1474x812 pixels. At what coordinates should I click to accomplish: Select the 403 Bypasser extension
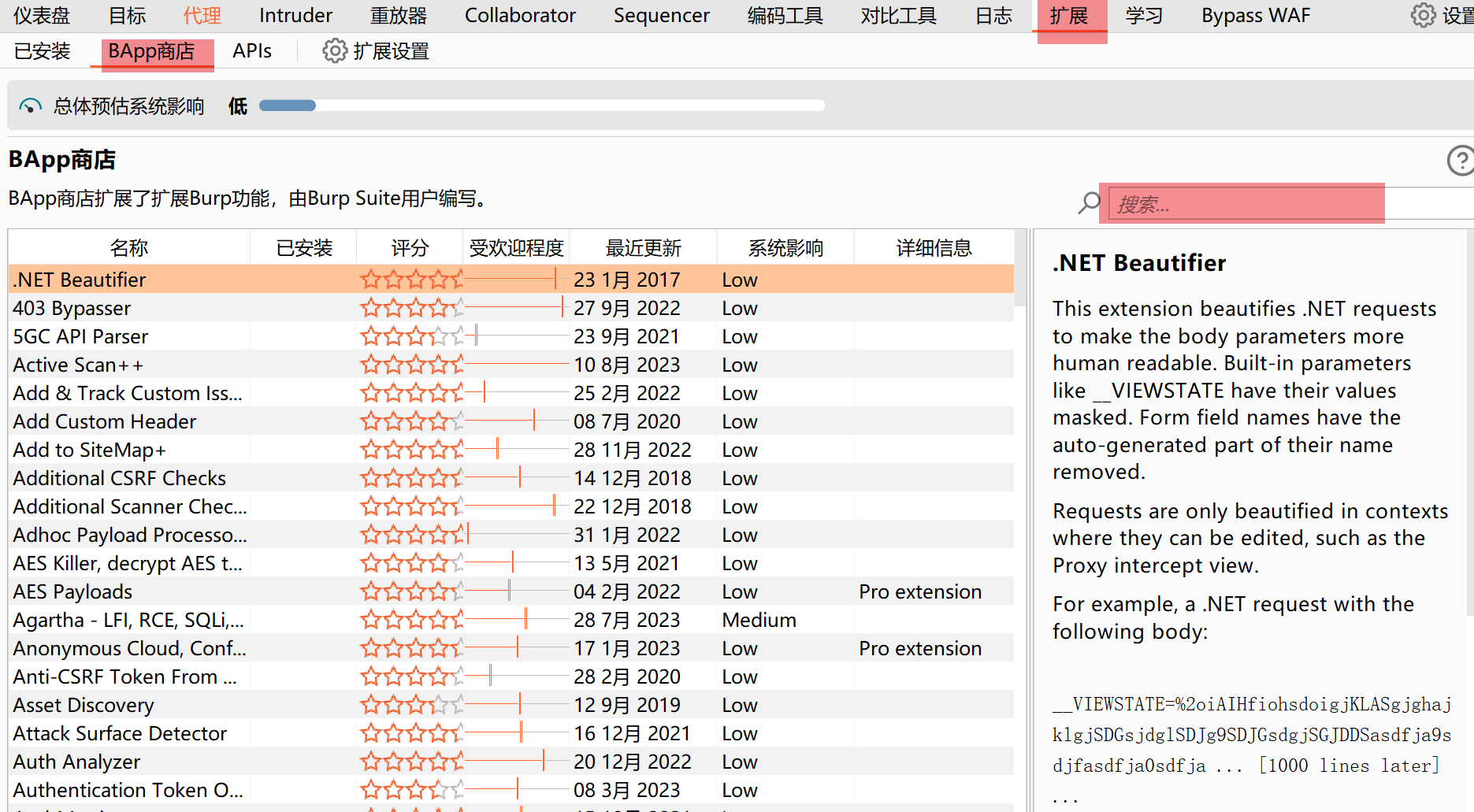[511, 308]
